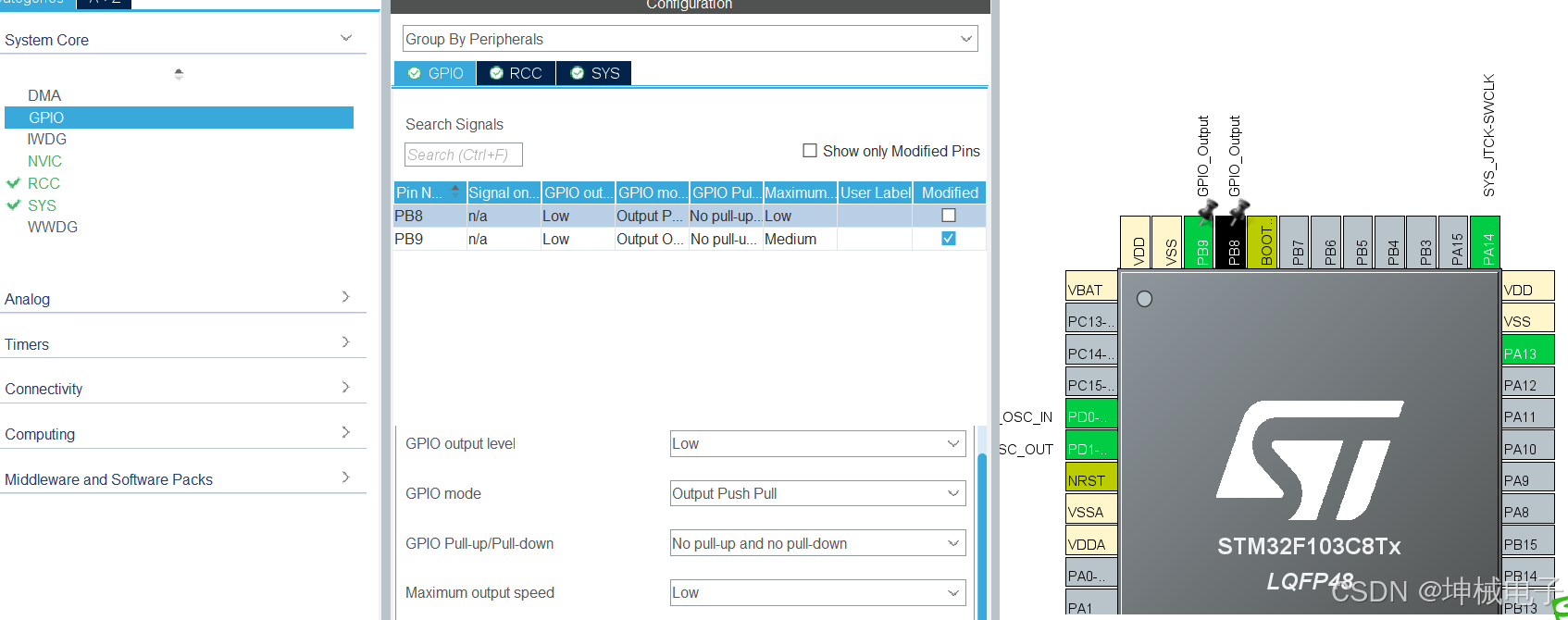
Task: Click the PA14 pin at the chip top
Action: click(1485, 242)
